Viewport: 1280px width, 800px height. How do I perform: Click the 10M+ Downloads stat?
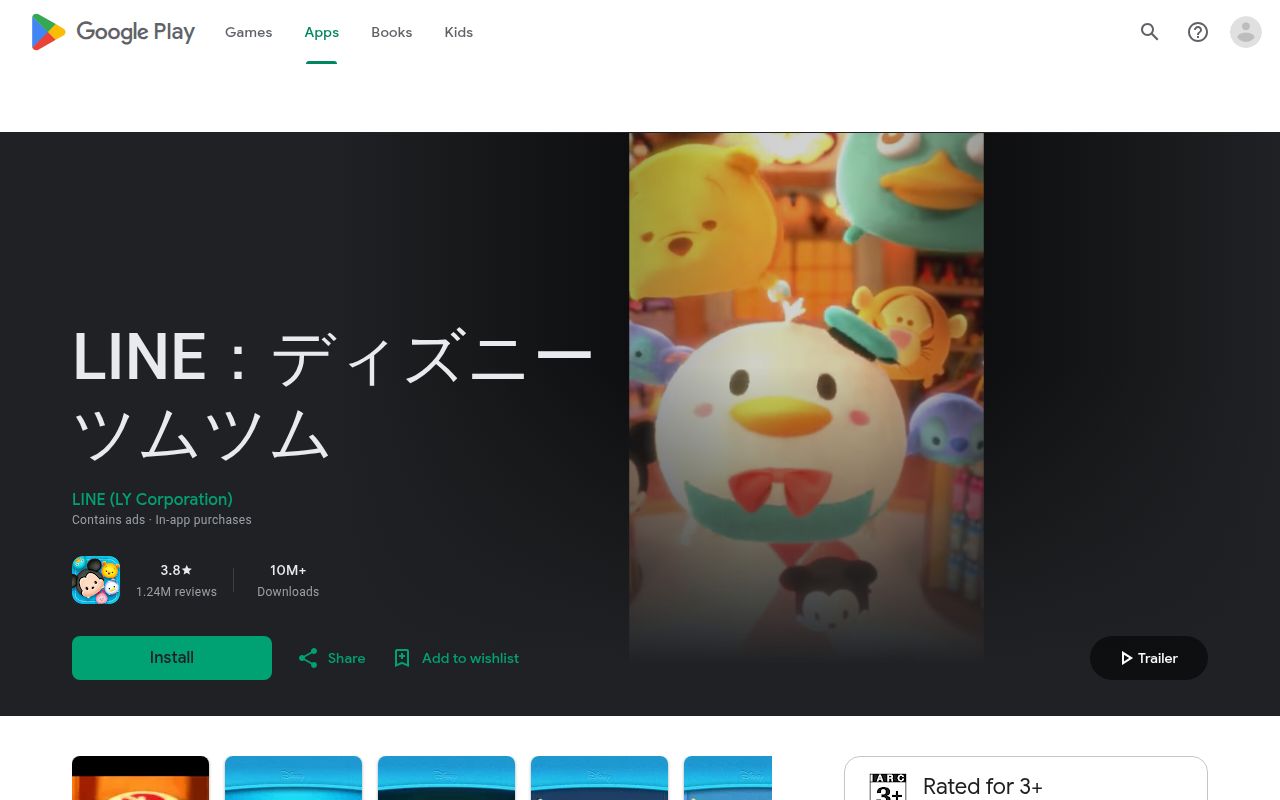pyautogui.click(x=288, y=580)
